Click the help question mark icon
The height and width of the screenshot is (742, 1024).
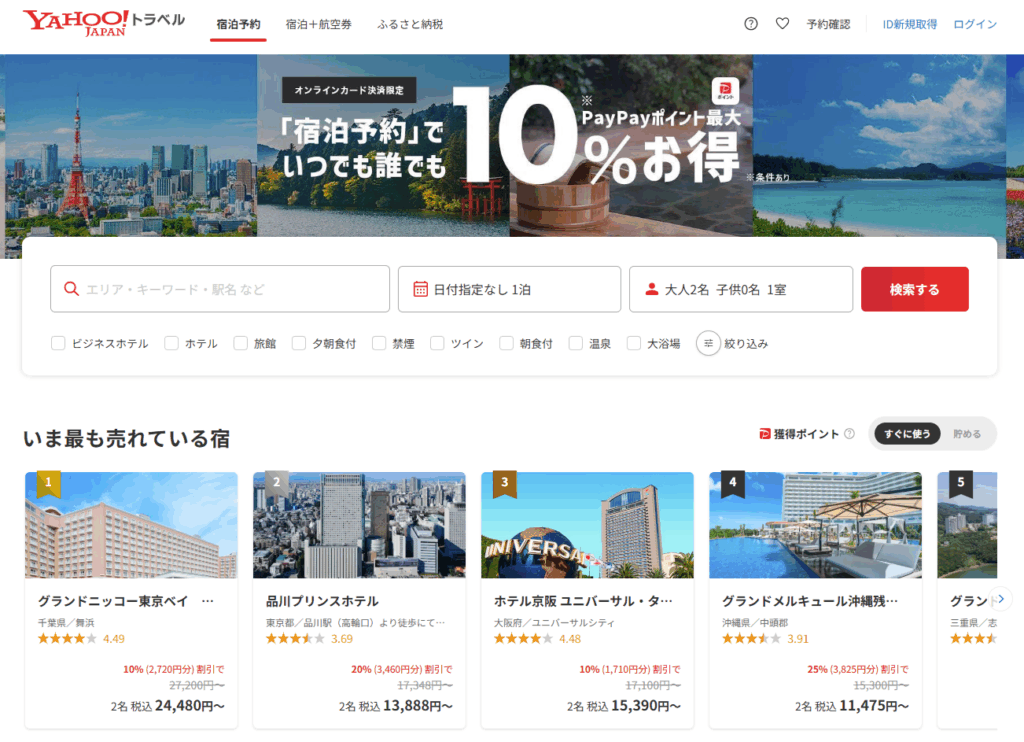(x=751, y=24)
